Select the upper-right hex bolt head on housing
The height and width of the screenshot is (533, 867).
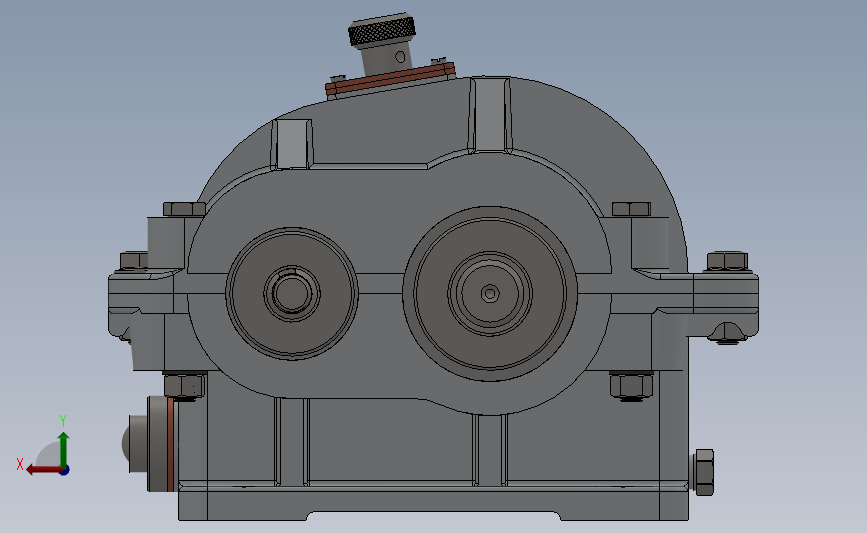tap(631, 209)
